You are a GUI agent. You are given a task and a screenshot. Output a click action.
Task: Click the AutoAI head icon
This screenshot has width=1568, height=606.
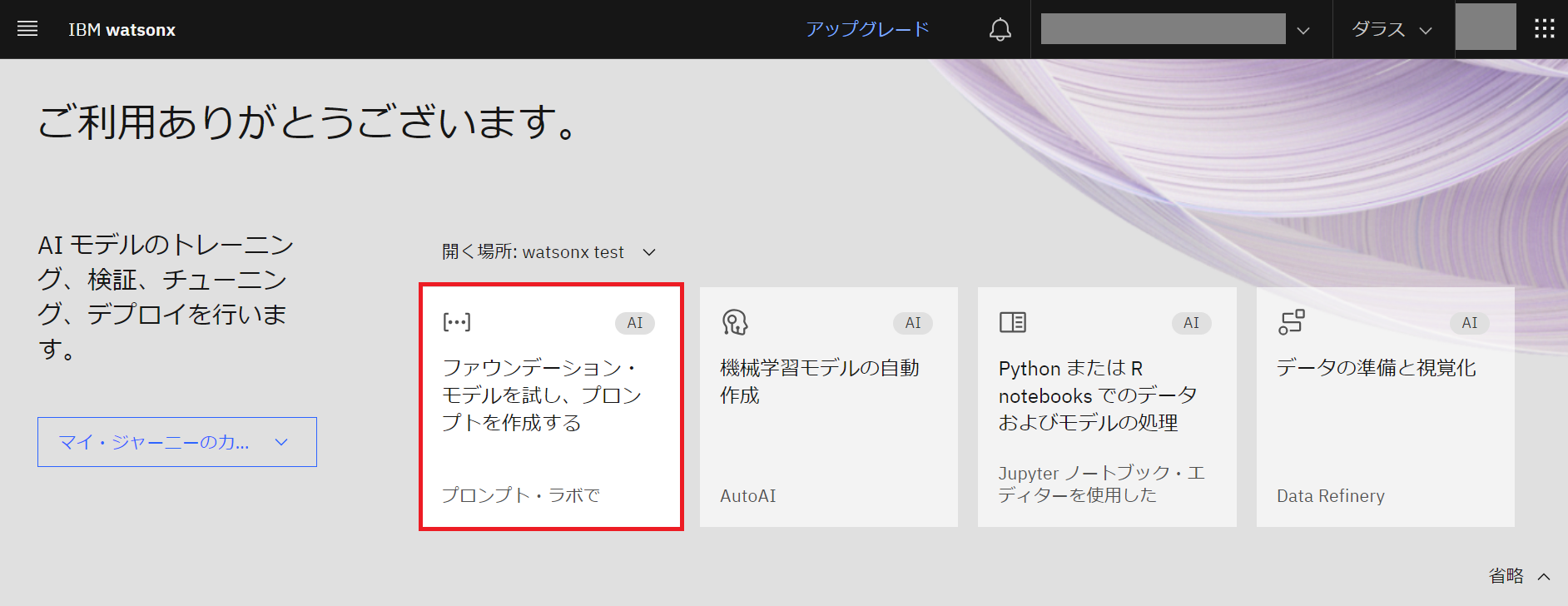click(735, 322)
